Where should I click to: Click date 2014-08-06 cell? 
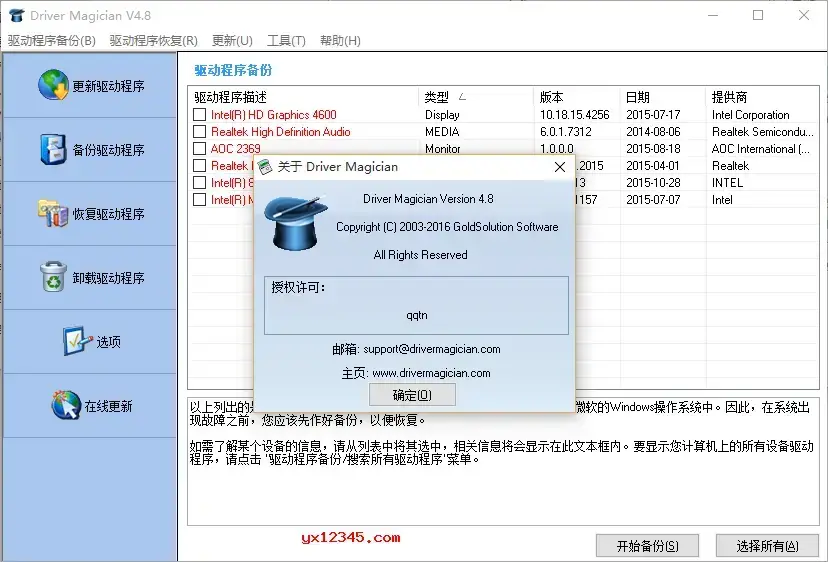click(x=653, y=132)
